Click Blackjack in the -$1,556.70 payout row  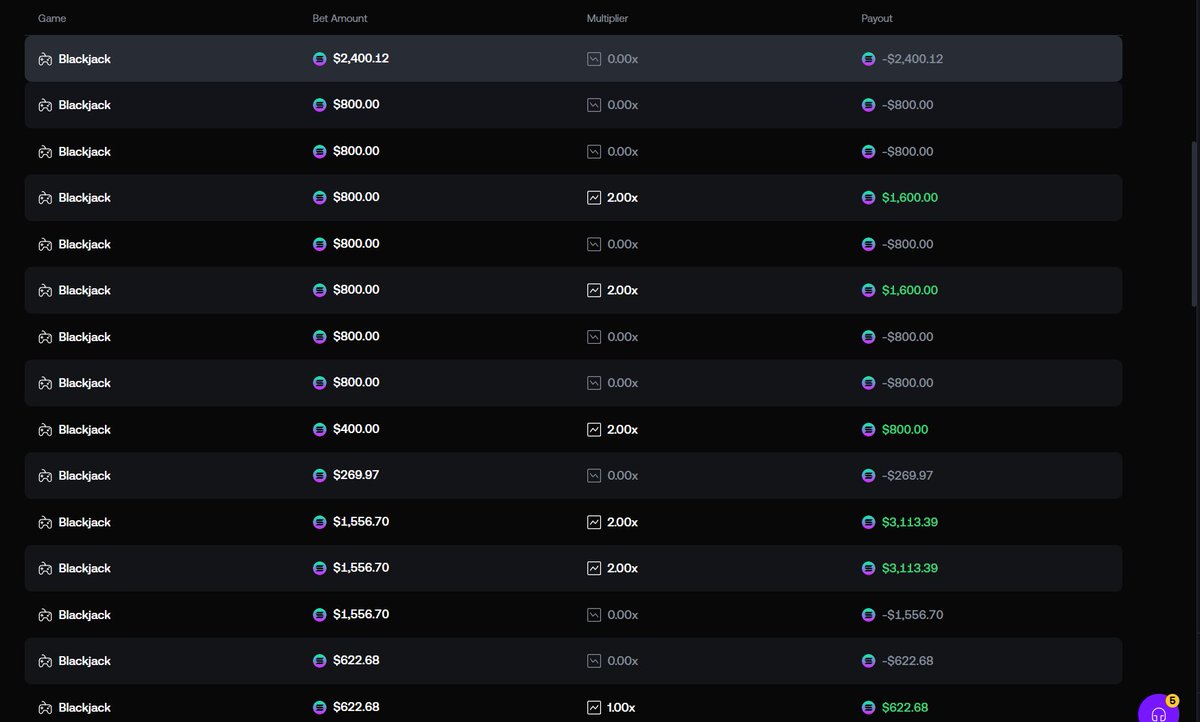tap(85, 615)
